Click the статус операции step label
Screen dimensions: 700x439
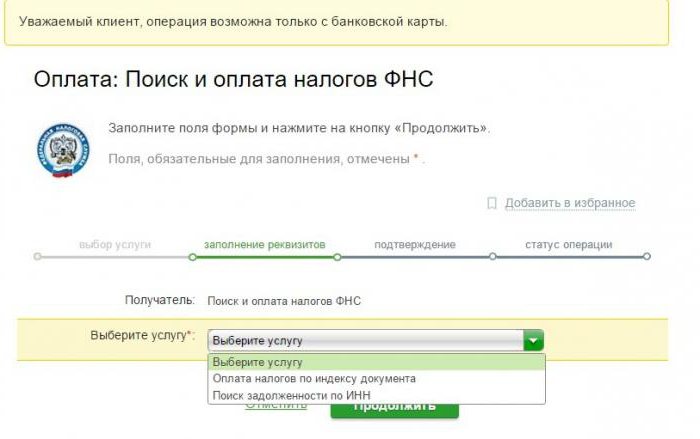pyautogui.click(x=568, y=244)
